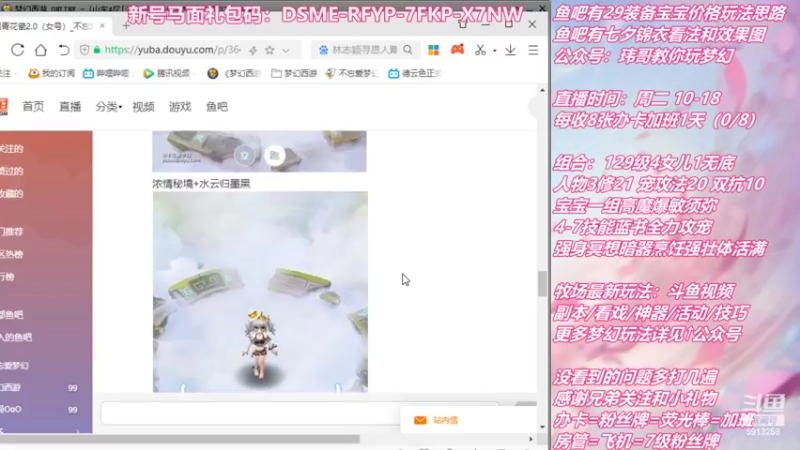Open the downloads arrow icon
The image size is (800, 450).
510,50
